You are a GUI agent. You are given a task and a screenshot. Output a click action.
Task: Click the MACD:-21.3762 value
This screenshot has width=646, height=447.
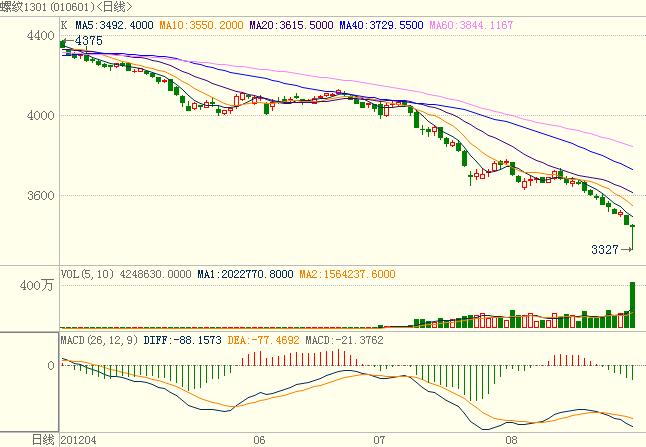(344, 340)
